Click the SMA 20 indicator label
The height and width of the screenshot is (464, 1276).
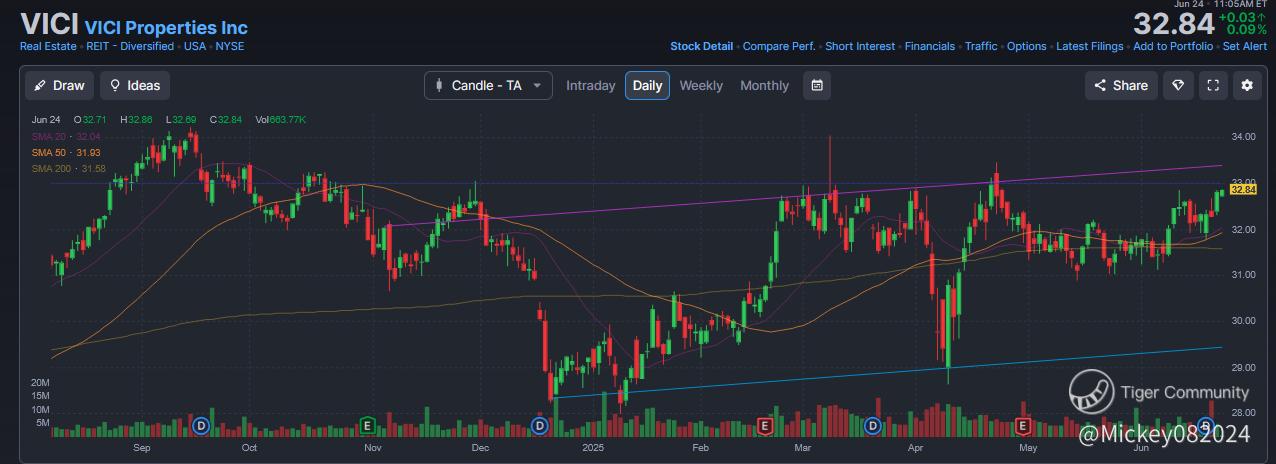click(x=68, y=136)
